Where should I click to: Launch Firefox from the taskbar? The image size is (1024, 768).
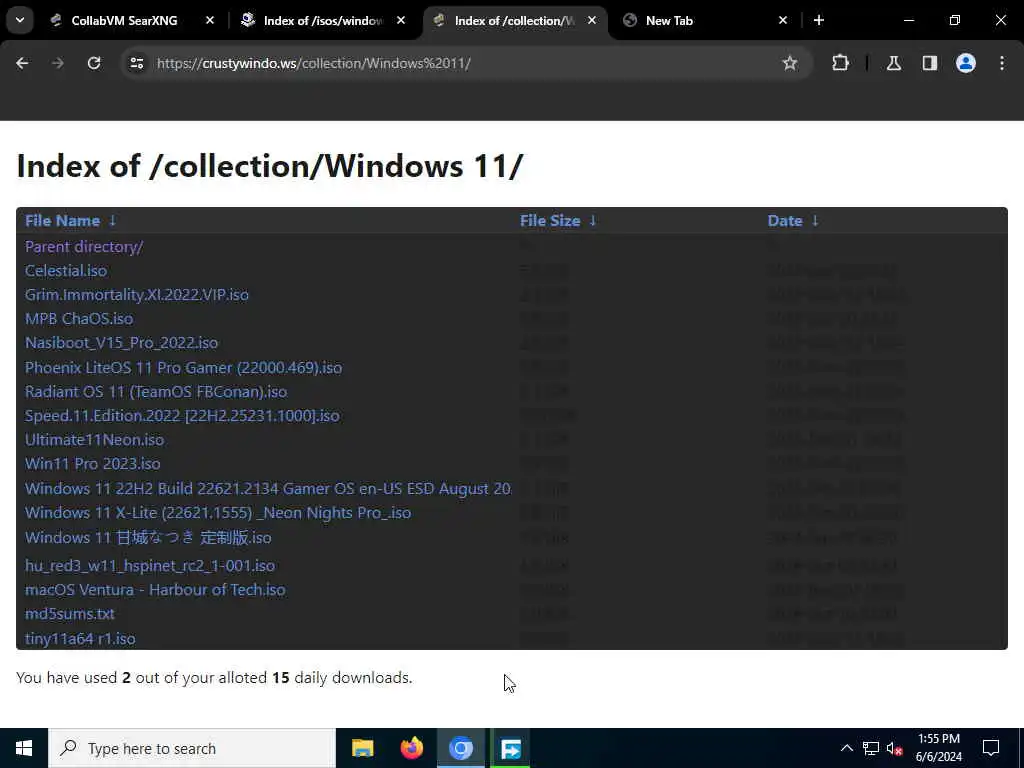tap(411, 748)
